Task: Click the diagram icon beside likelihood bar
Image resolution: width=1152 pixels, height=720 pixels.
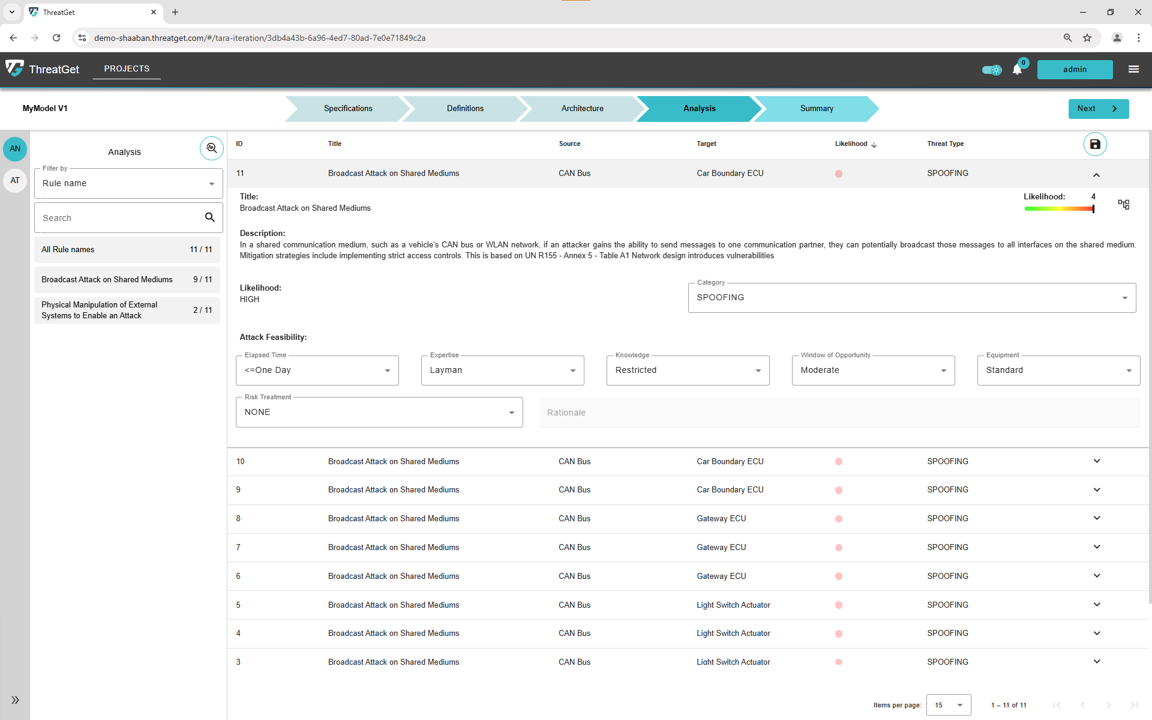Action: coord(1124,204)
